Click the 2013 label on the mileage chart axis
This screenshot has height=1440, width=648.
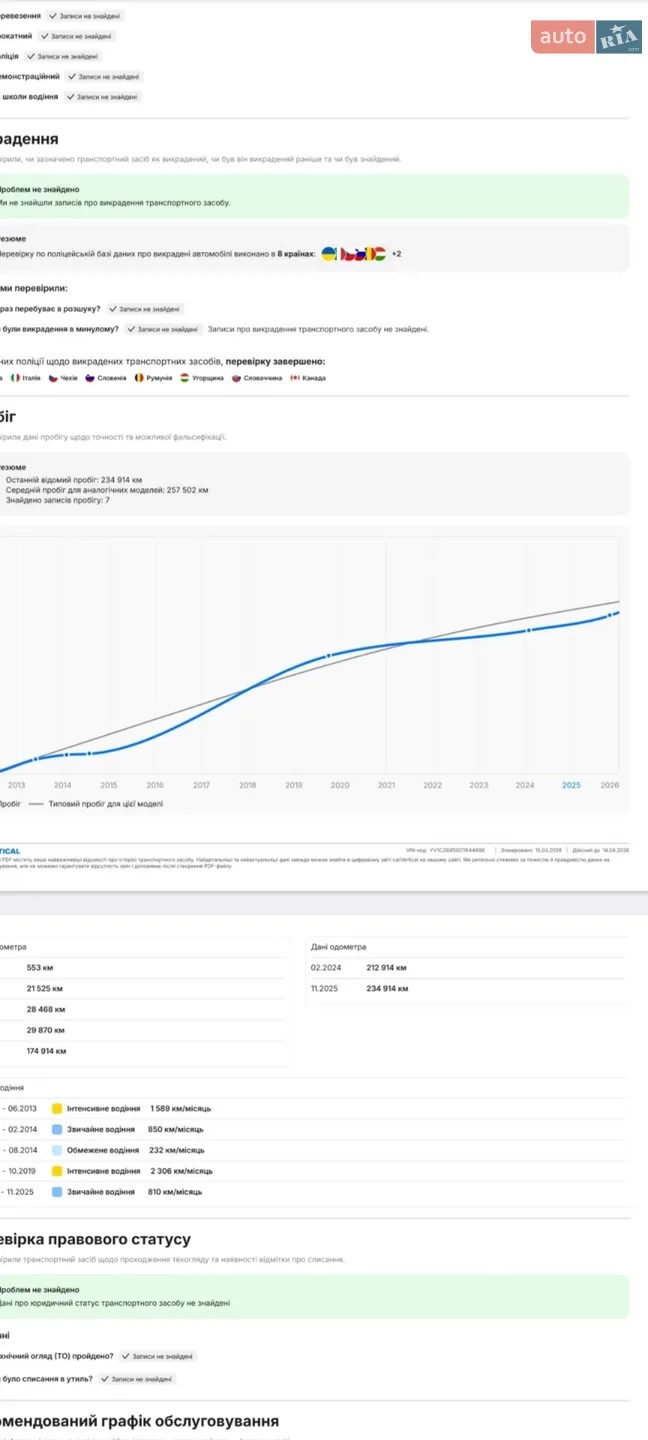[x=16, y=786]
